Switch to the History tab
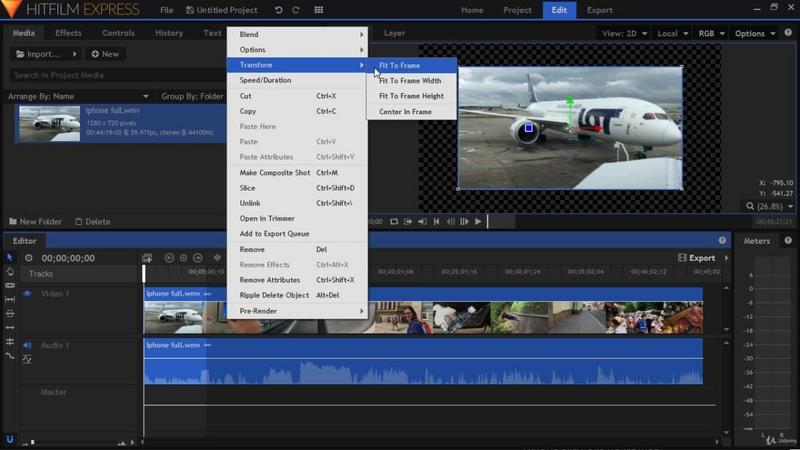 [x=169, y=33]
